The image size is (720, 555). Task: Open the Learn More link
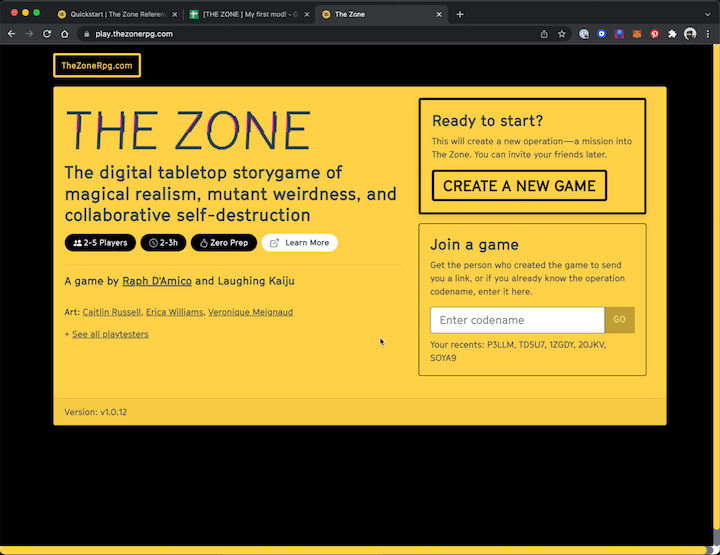[299, 243]
